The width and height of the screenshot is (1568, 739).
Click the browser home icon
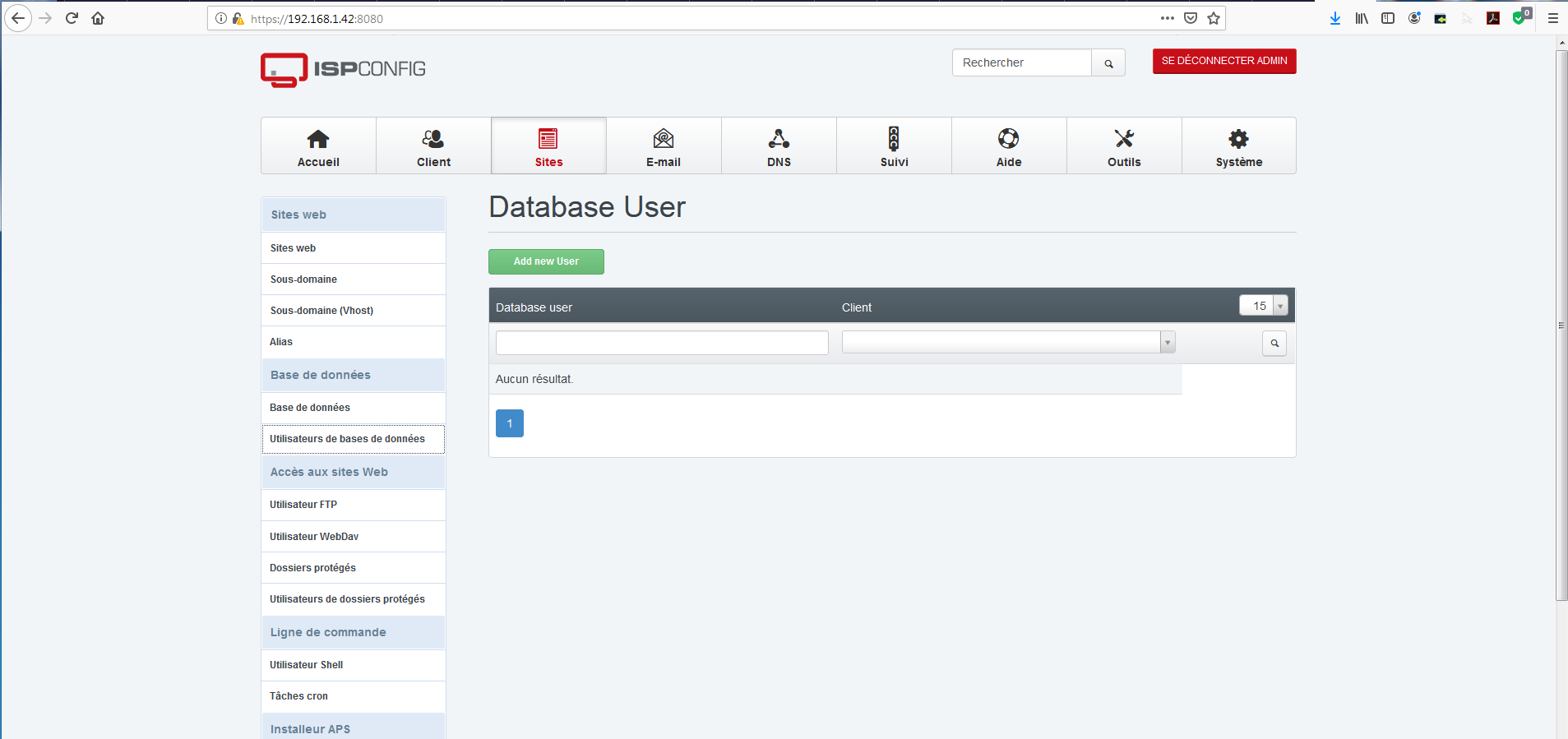98,18
